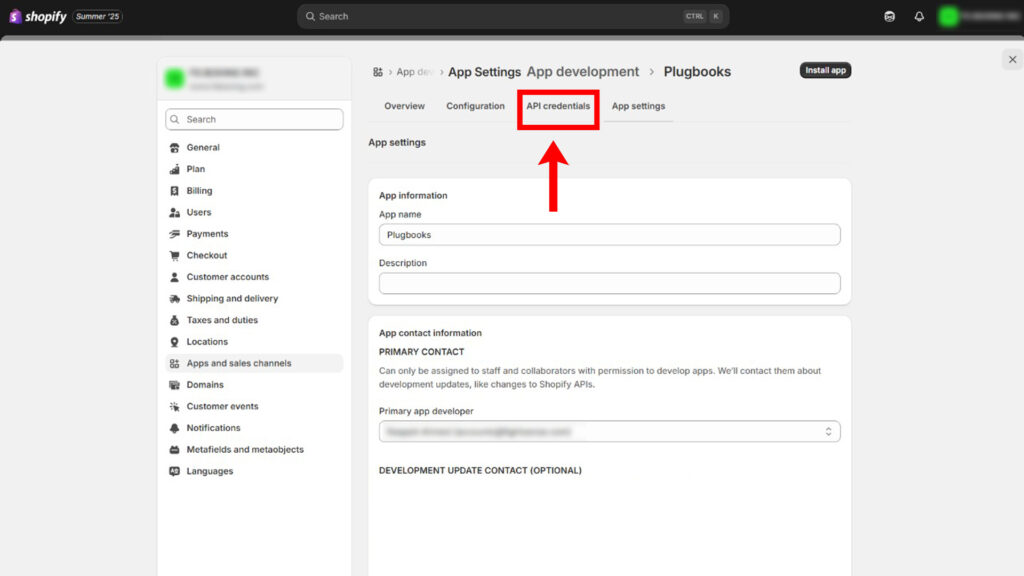Focus the settings sidebar Search field

point(254,120)
